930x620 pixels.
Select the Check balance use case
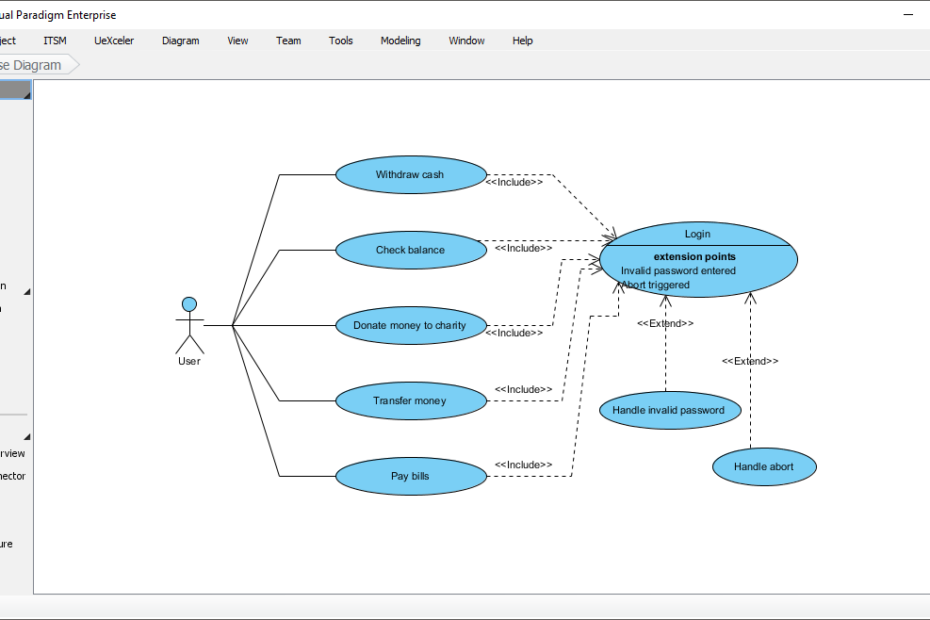[411, 249]
